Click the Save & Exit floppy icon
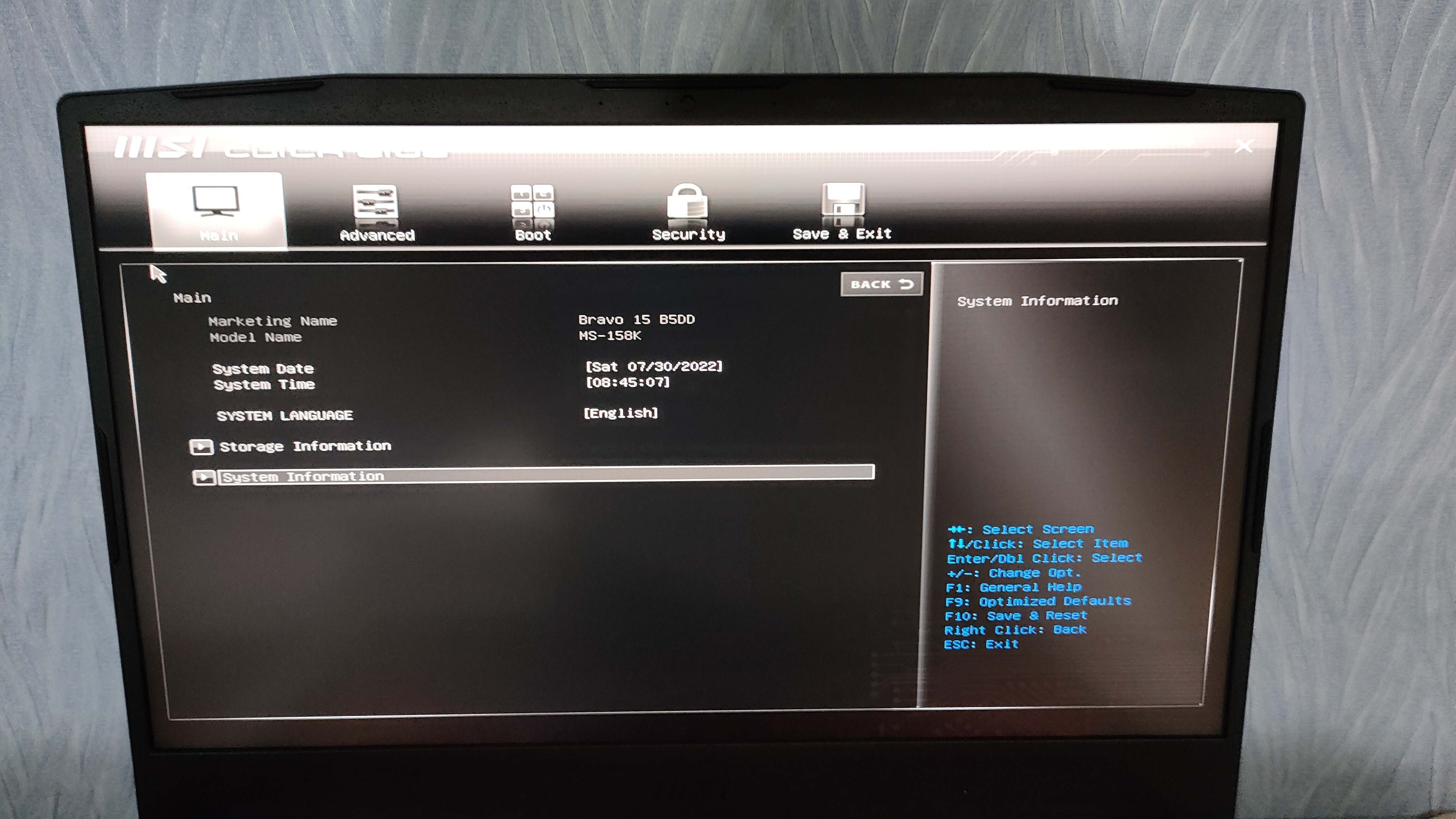Screen dimensions: 1456x819 842,199
